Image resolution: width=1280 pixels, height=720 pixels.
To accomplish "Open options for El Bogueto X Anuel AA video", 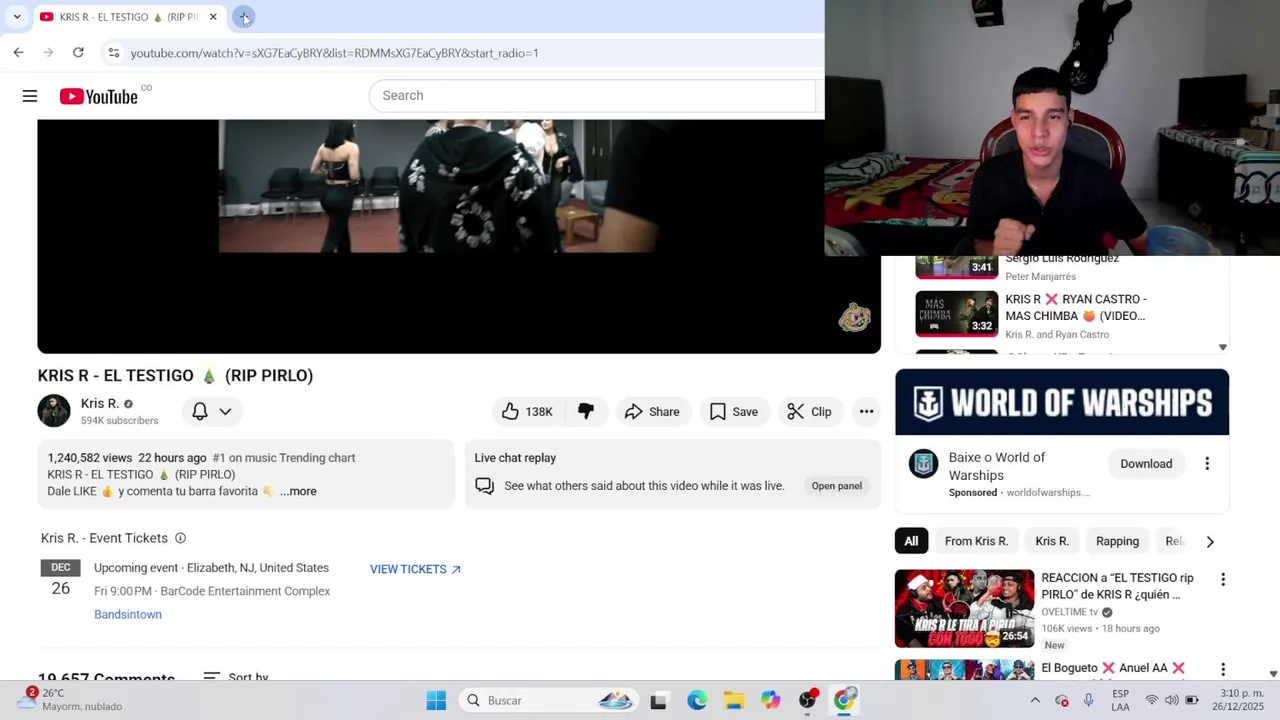I will pyautogui.click(x=1222, y=669).
